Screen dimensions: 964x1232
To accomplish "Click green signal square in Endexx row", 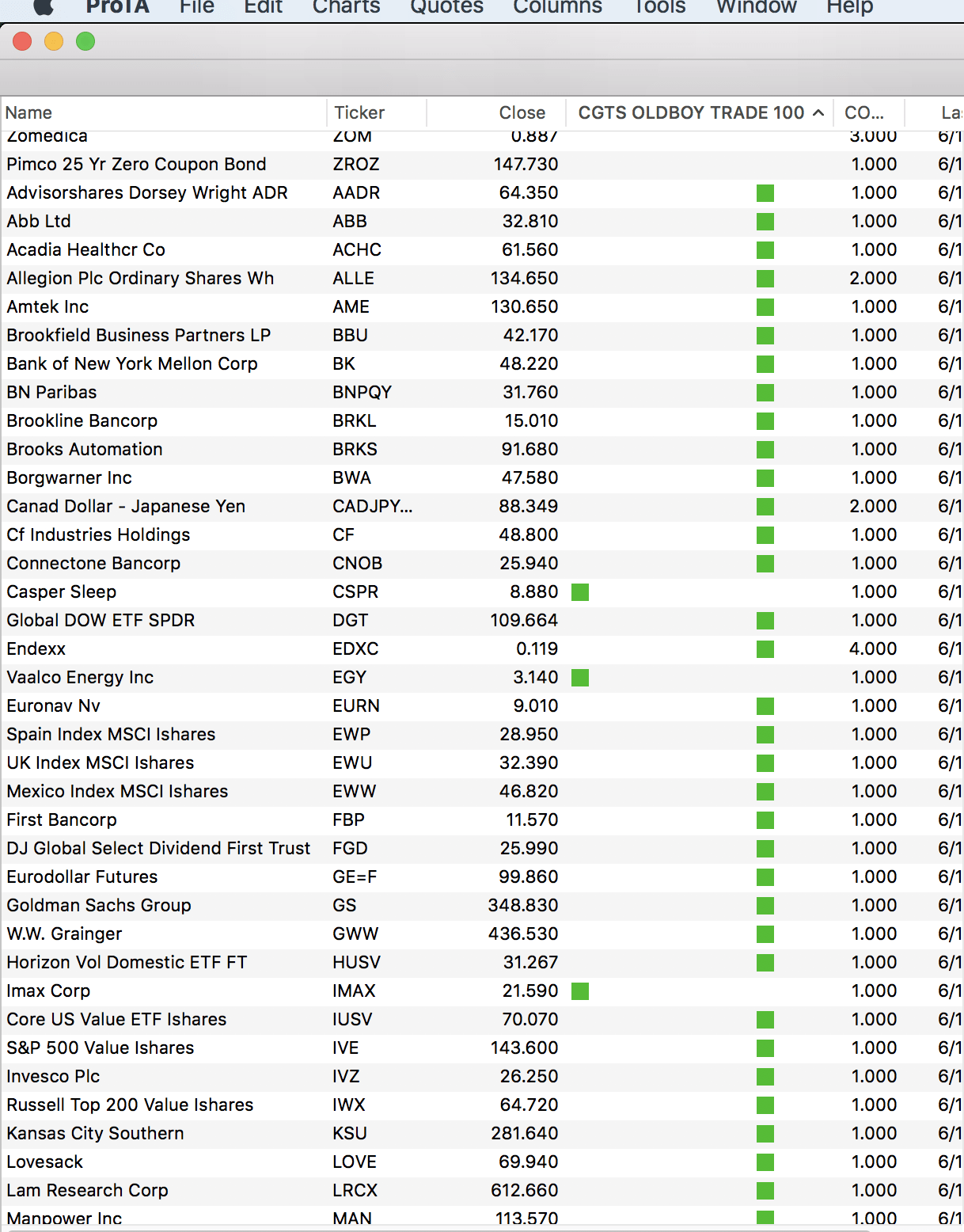I will [x=765, y=649].
